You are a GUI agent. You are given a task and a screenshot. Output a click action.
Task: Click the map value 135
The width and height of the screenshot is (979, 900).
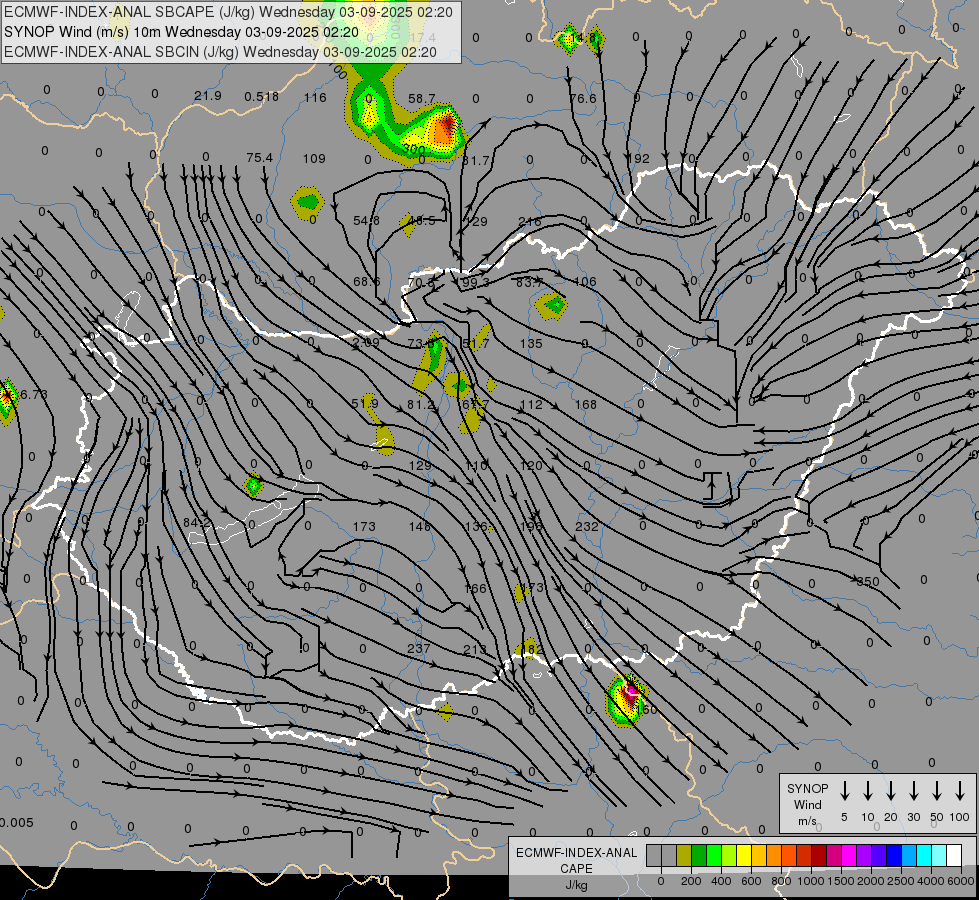[x=531, y=344]
